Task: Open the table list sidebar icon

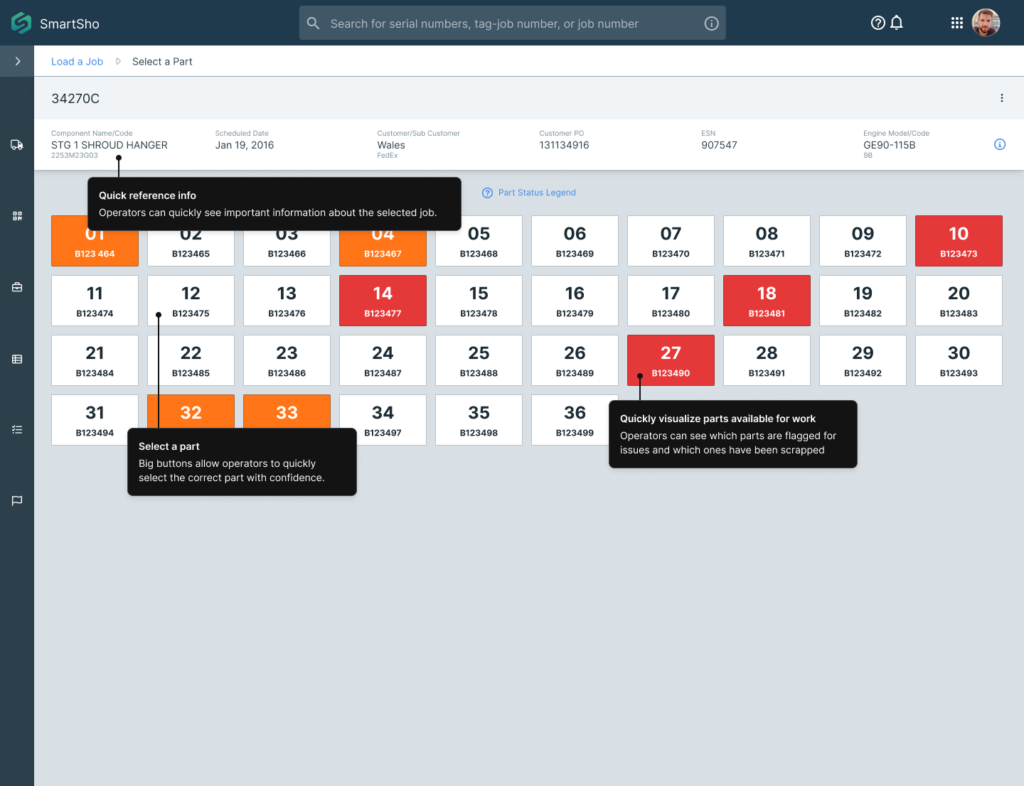Action: 17,359
